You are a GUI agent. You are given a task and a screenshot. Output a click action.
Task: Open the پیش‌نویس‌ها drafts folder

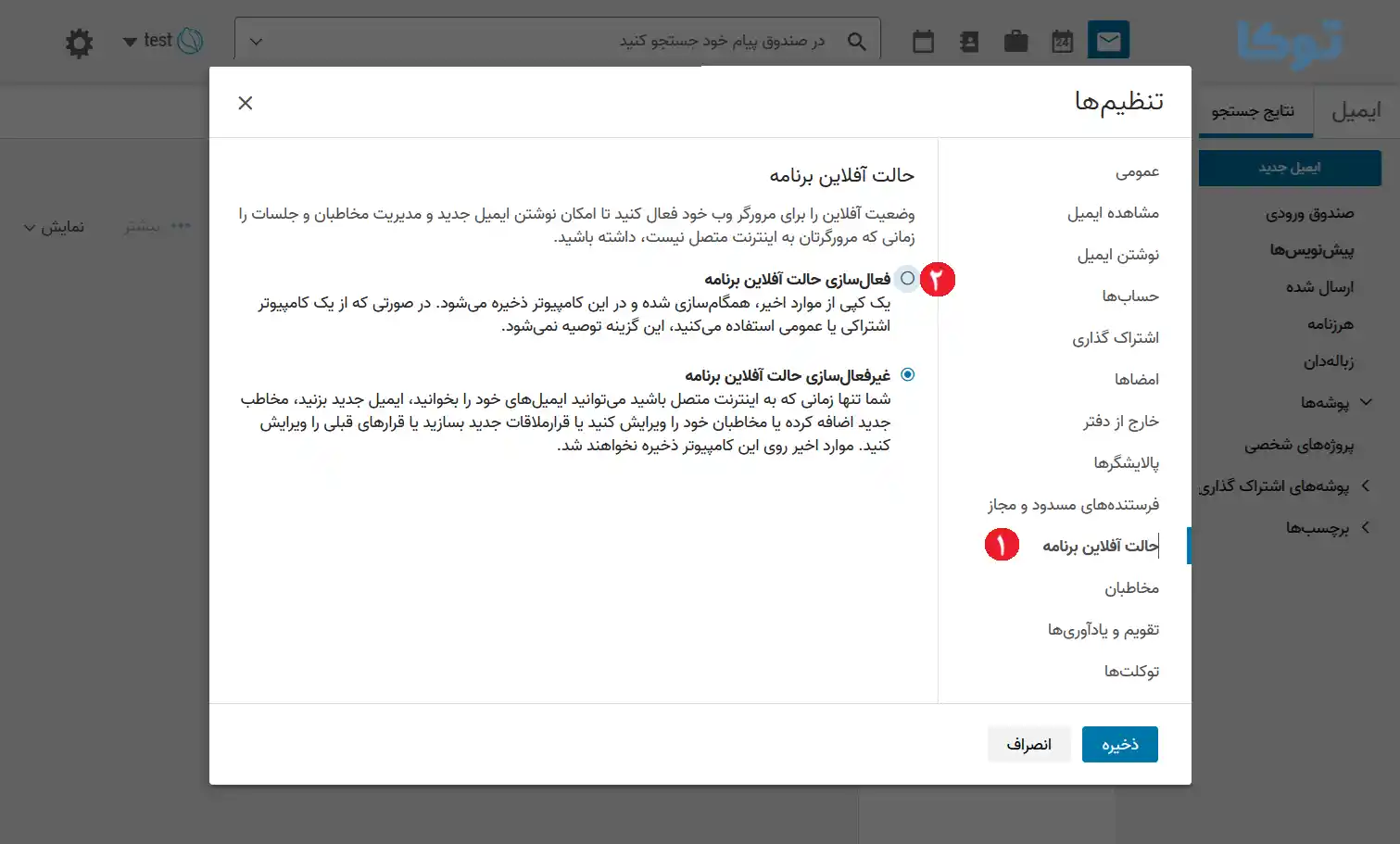[1311, 250]
